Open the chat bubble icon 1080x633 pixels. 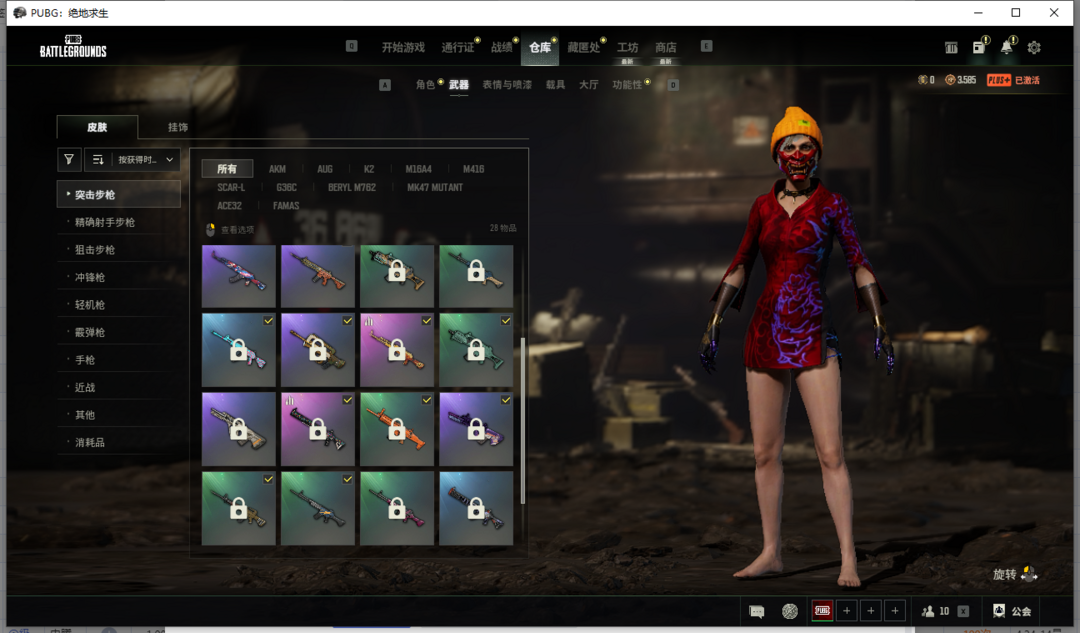coord(756,611)
